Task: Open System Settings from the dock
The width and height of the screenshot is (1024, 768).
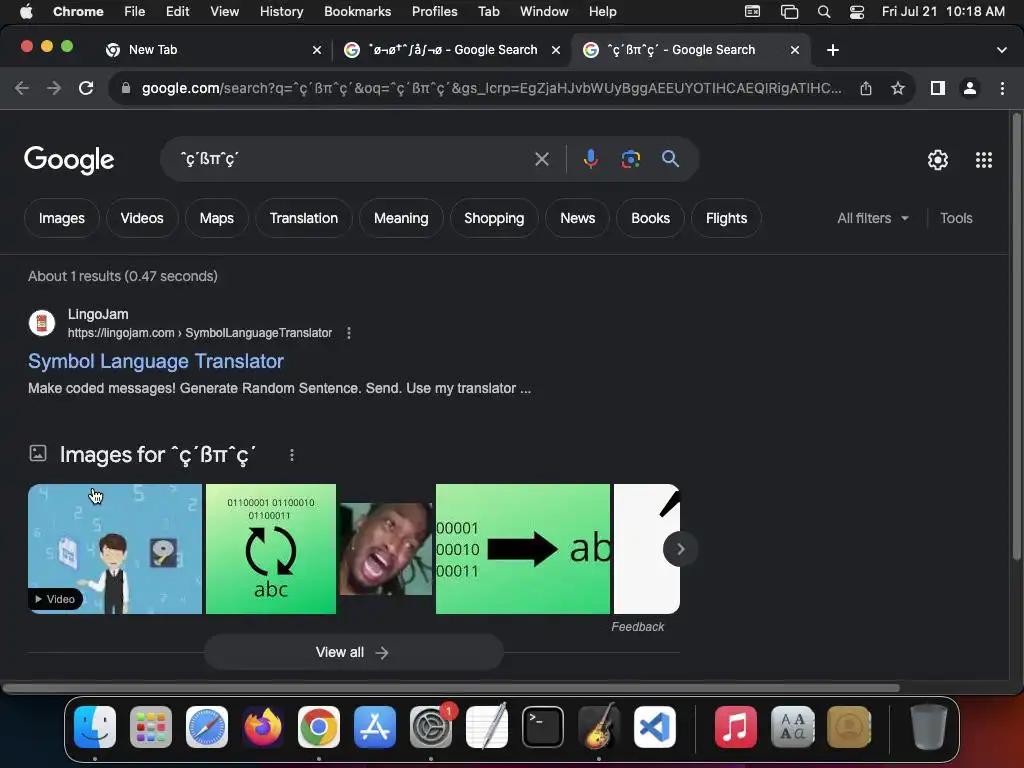Action: pos(431,727)
